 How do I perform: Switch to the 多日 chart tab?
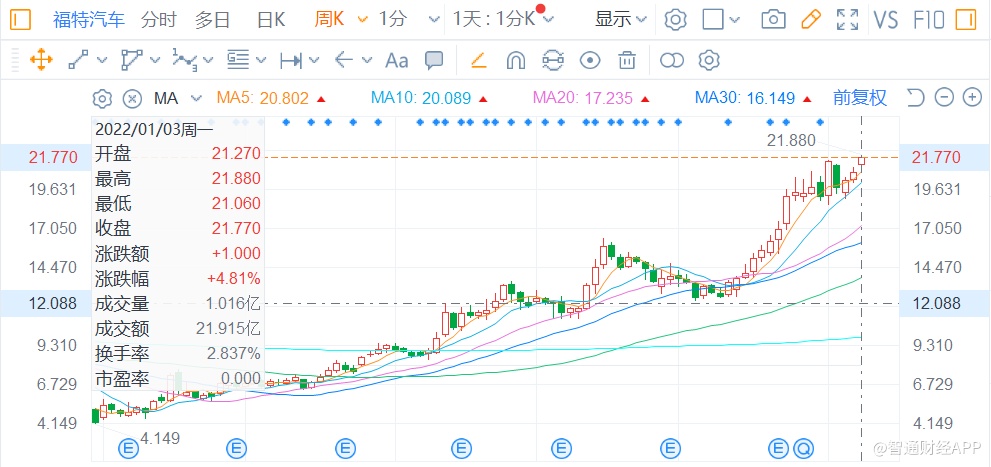point(212,20)
